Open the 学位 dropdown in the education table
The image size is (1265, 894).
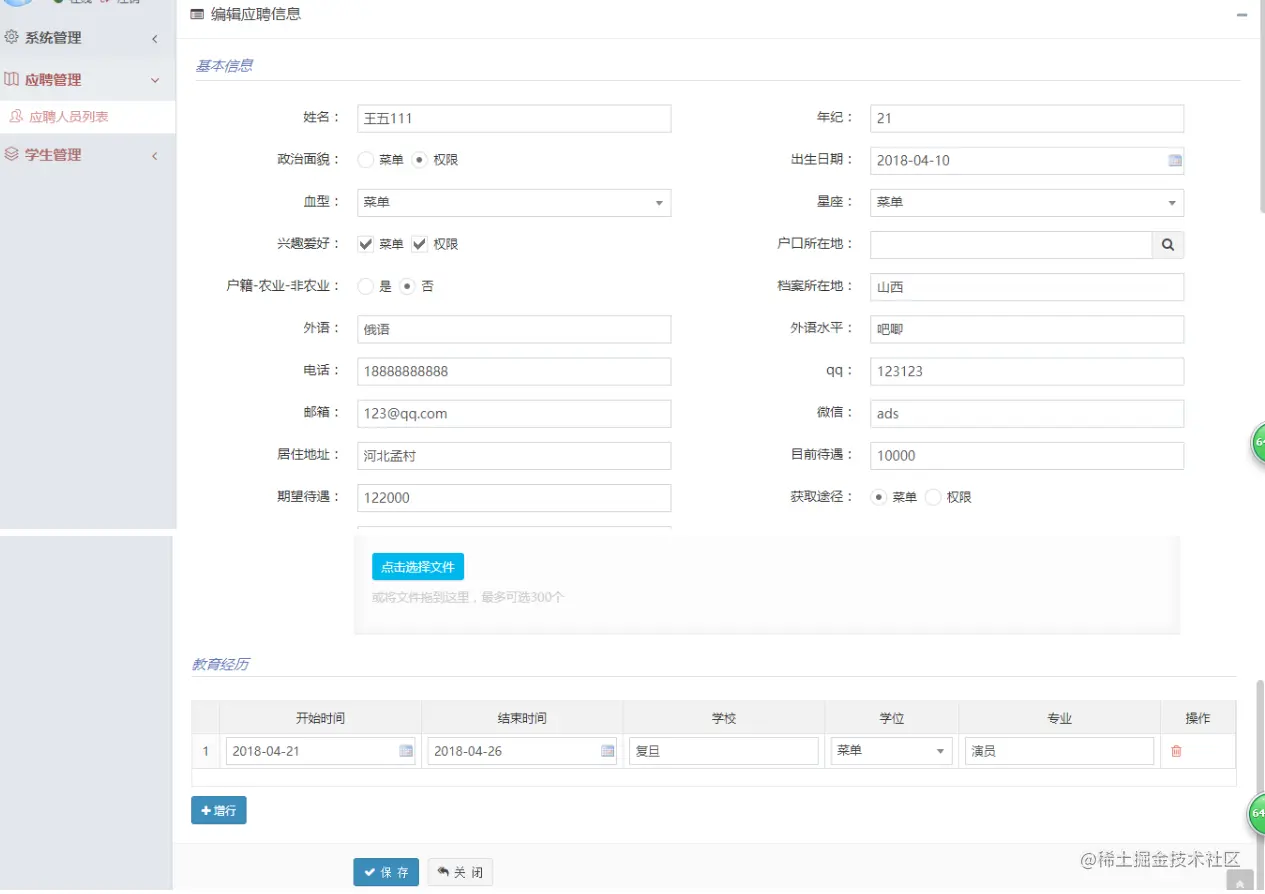pyautogui.click(x=891, y=751)
